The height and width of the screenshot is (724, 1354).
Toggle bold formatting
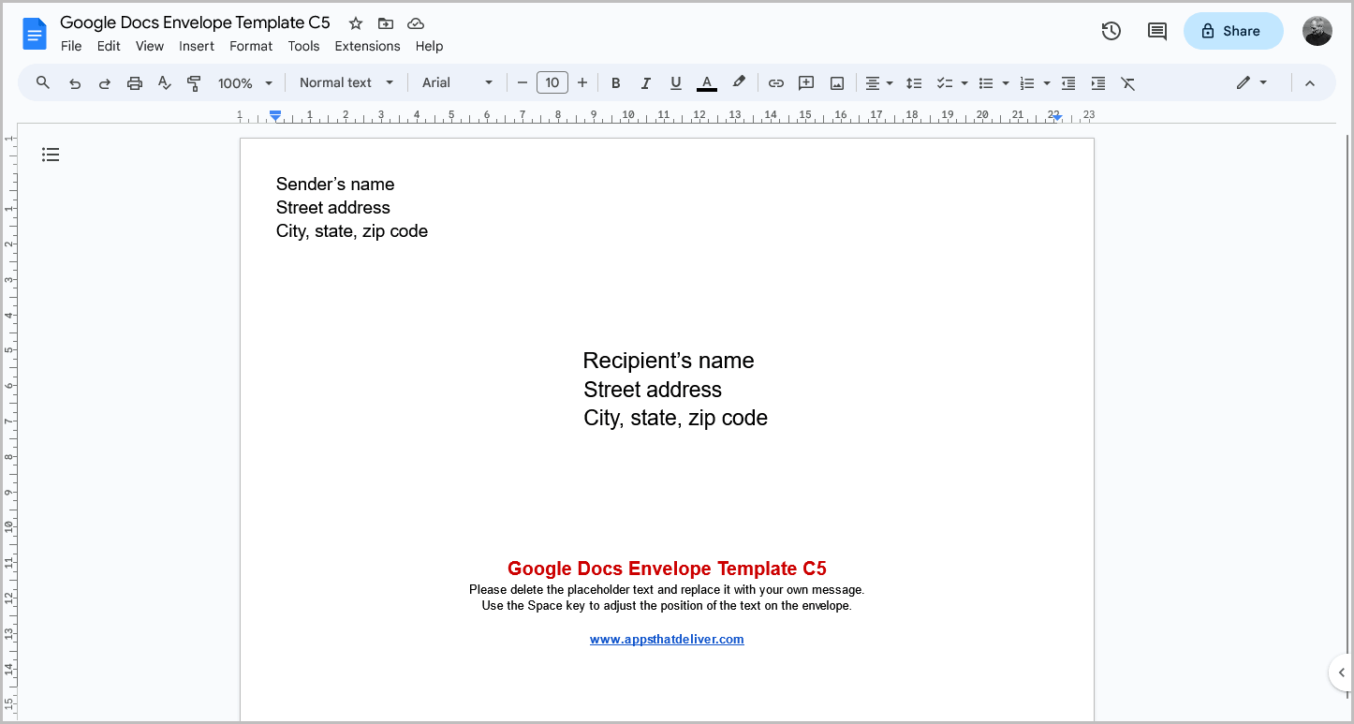[x=616, y=83]
